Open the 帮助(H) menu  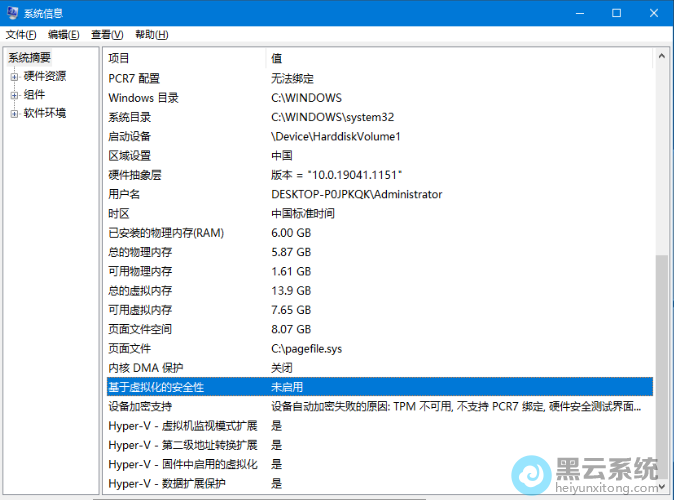click(x=151, y=34)
